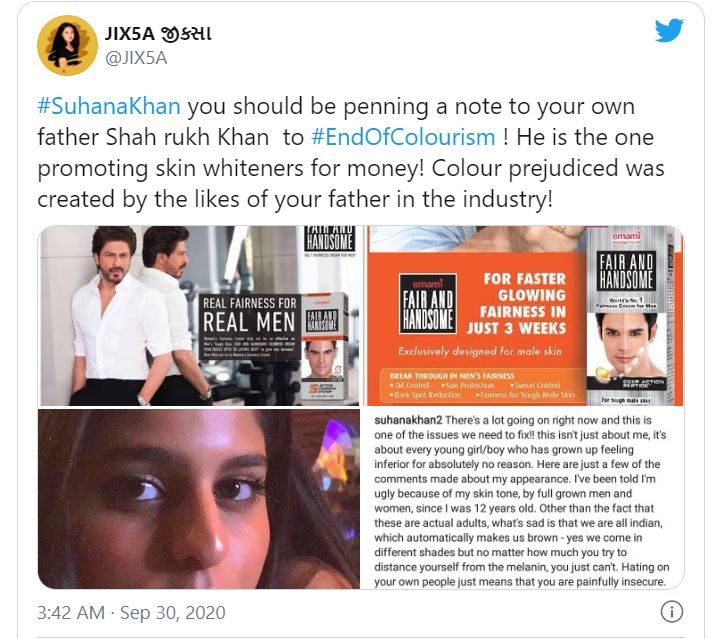Click the @JIX5A username handle
The height and width of the screenshot is (639, 717).
136,59
